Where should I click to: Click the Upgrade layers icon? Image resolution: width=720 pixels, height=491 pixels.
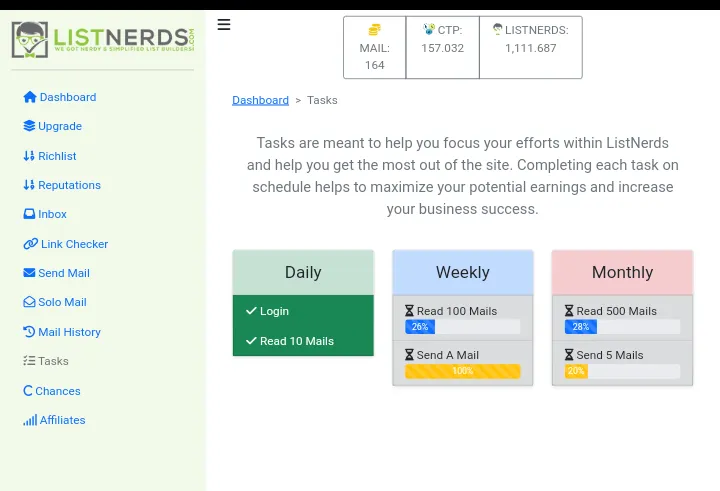29,126
